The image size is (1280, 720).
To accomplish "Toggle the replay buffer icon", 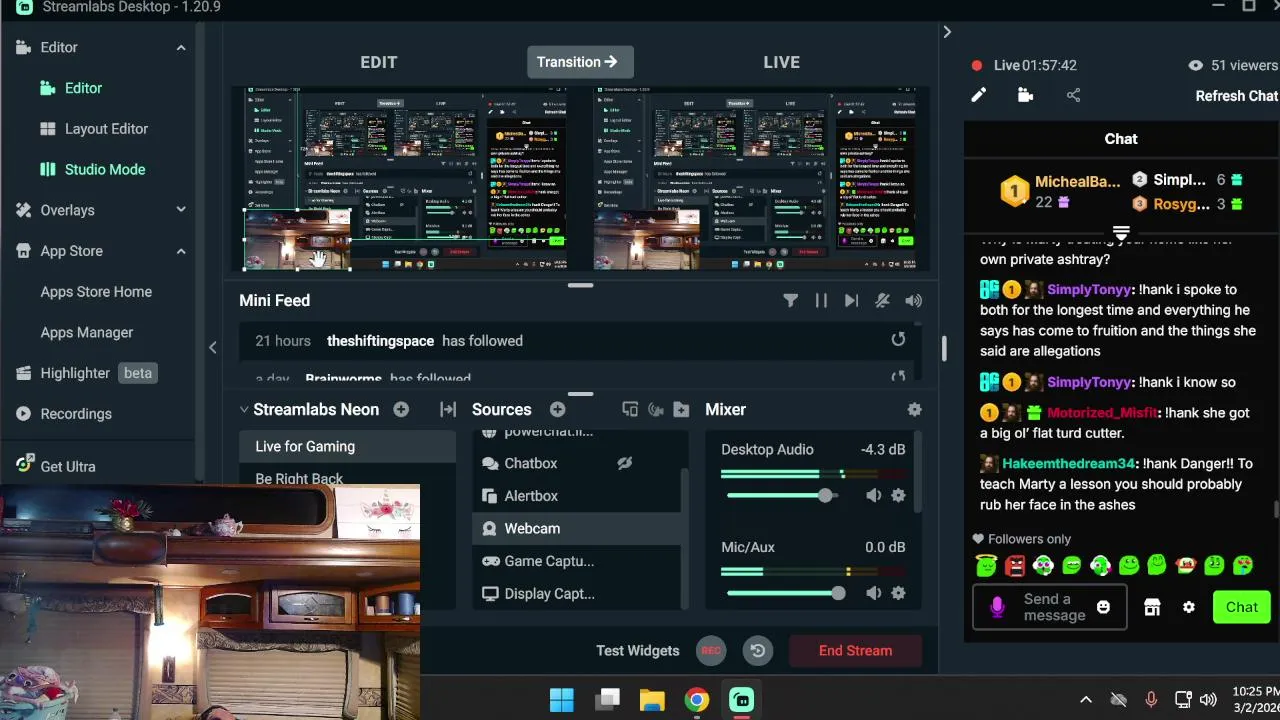I will pyautogui.click(x=758, y=650).
